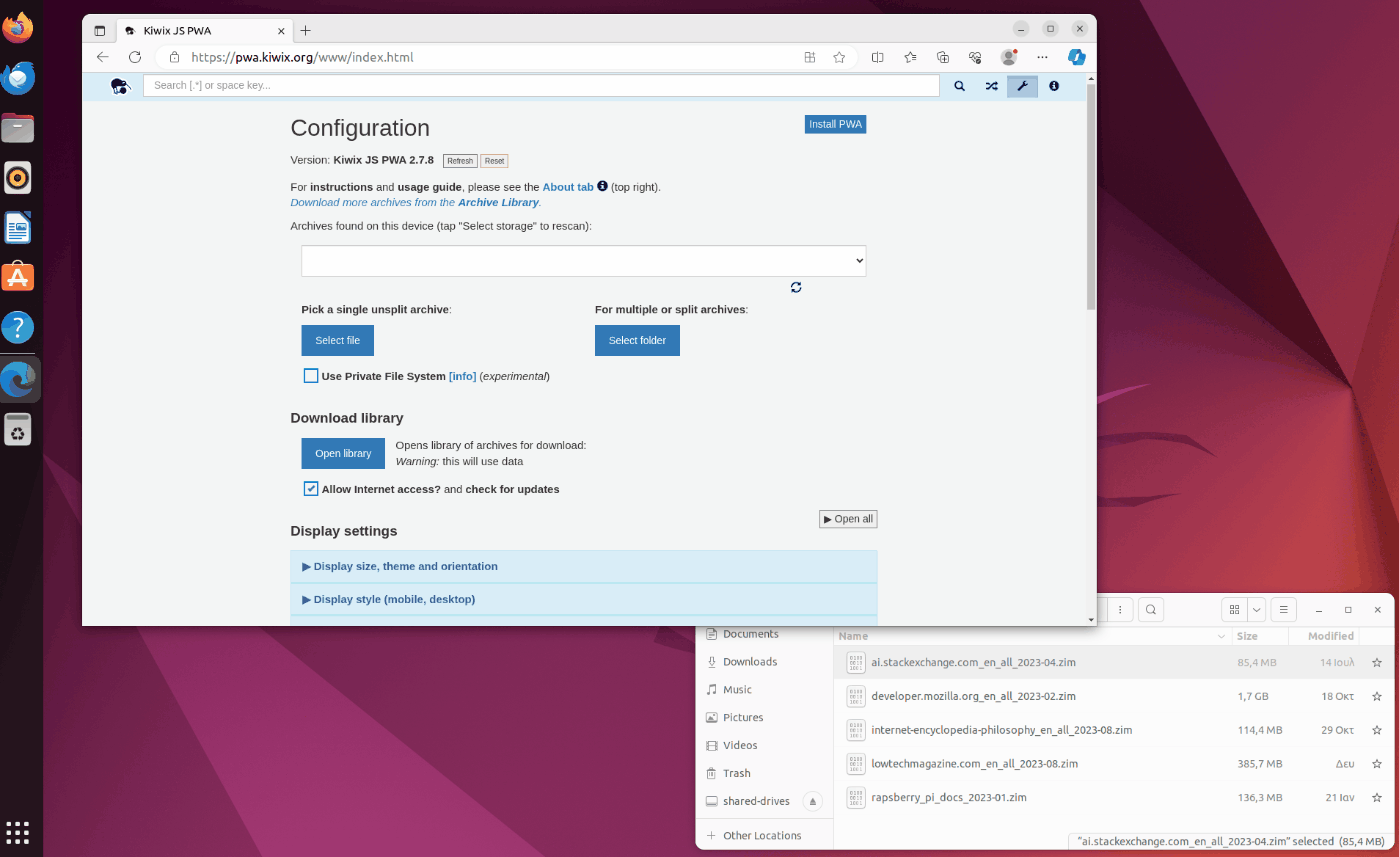
Task: Open the About info icon in Kiwix toolbar
Action: (1054, 86)
